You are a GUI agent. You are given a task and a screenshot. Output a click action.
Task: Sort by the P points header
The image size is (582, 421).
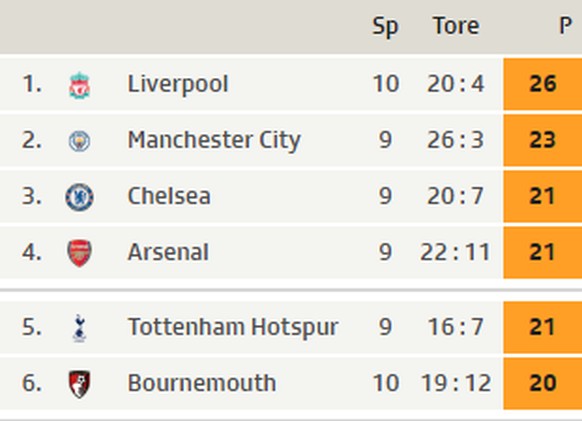click(565, 26)
